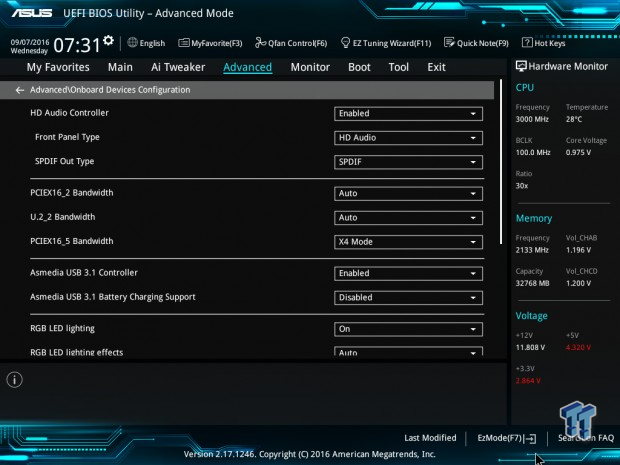This screenshot has height=465, width=620.
Task: Select the U.2_2 Bandwidth label
Action: [x=62, y=217]
